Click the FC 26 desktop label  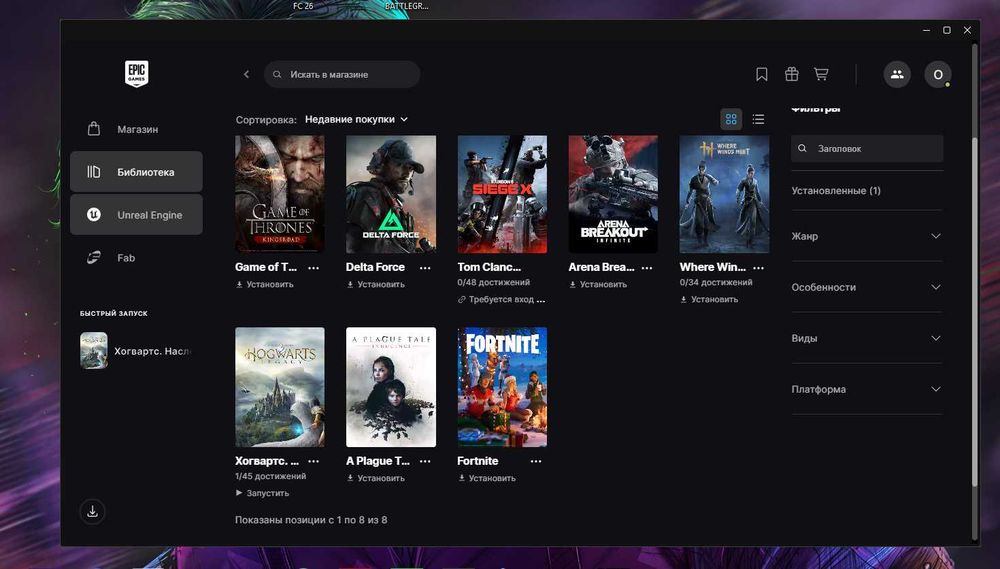[303, 6]
